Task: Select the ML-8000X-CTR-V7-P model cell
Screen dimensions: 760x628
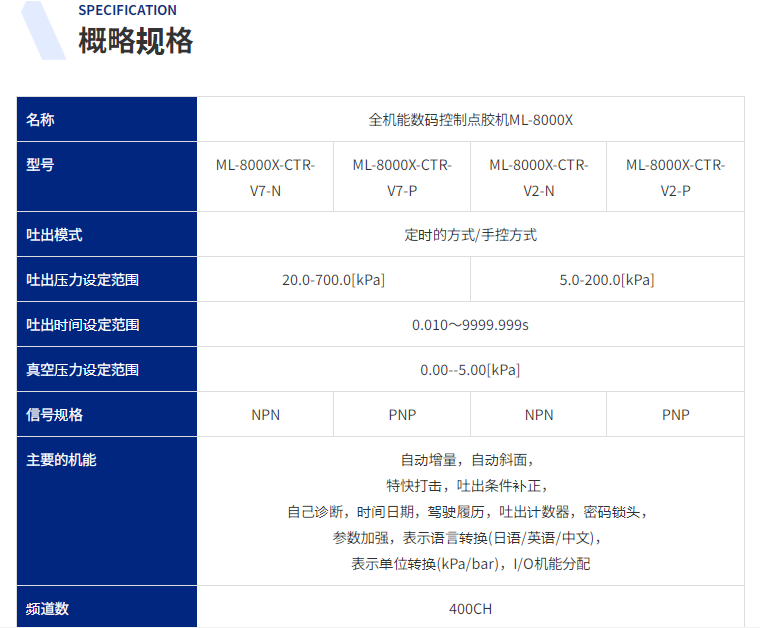Action: [402, 177]
